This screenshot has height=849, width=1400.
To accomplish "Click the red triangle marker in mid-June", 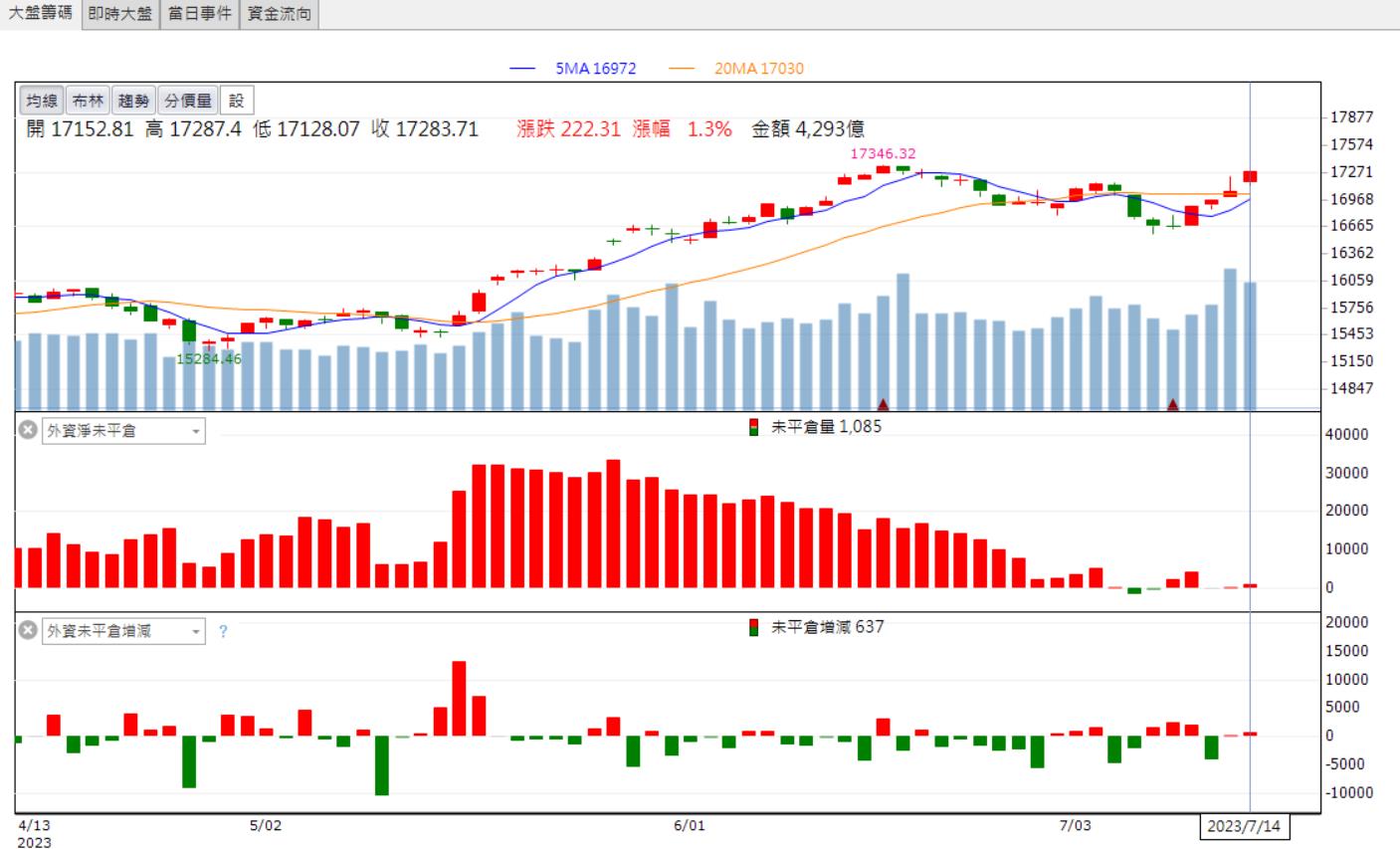I will (x=883, y=404).
